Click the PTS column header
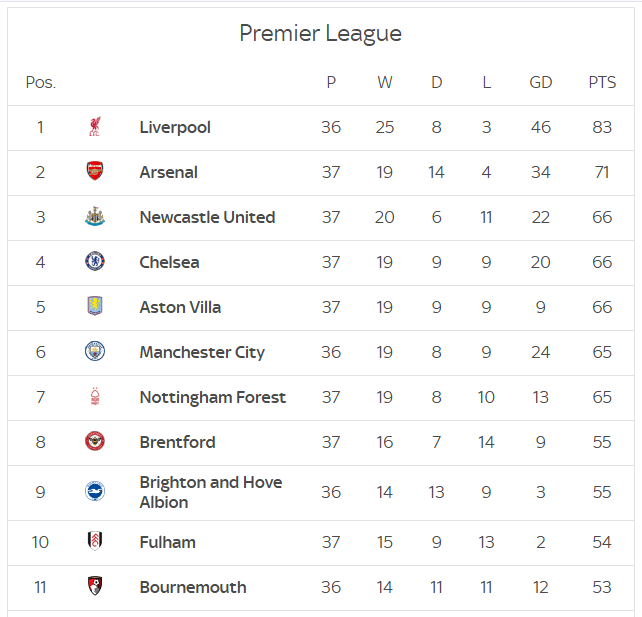This screenshot has height=617, width=642. click(602, 82)
